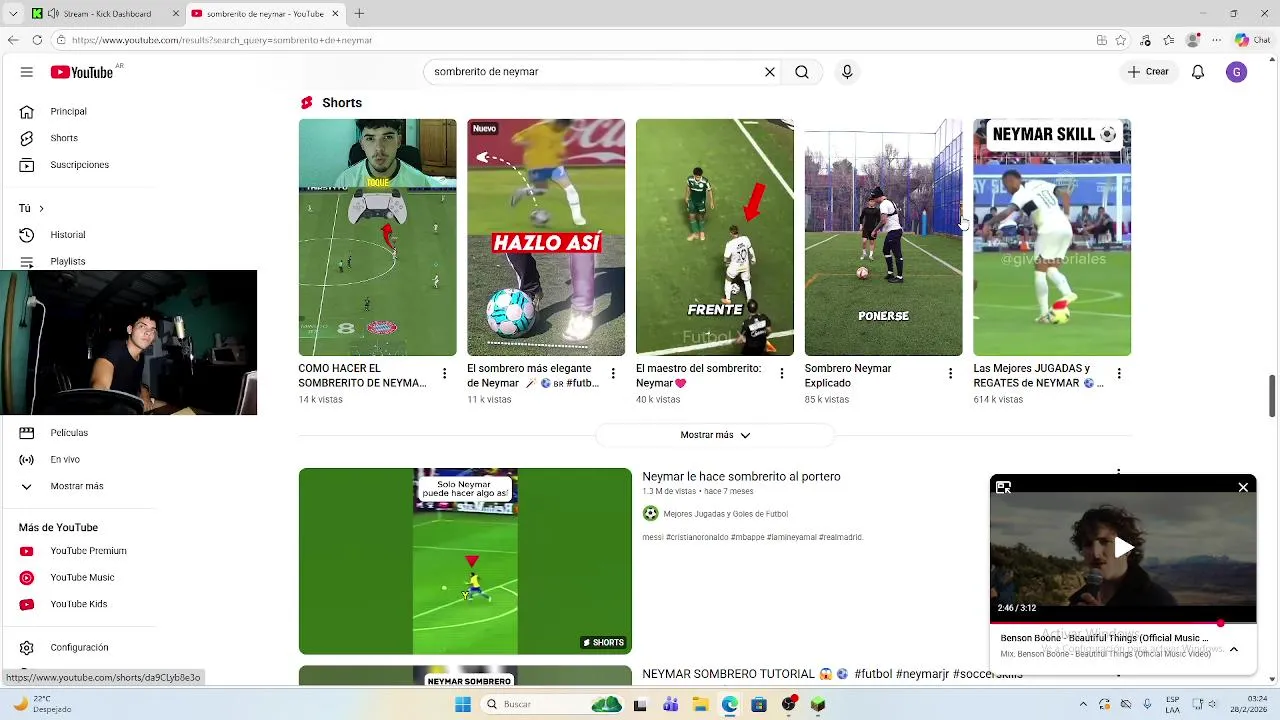
Task: Click the magnifier search button
Action: click(x=802, y=72)
